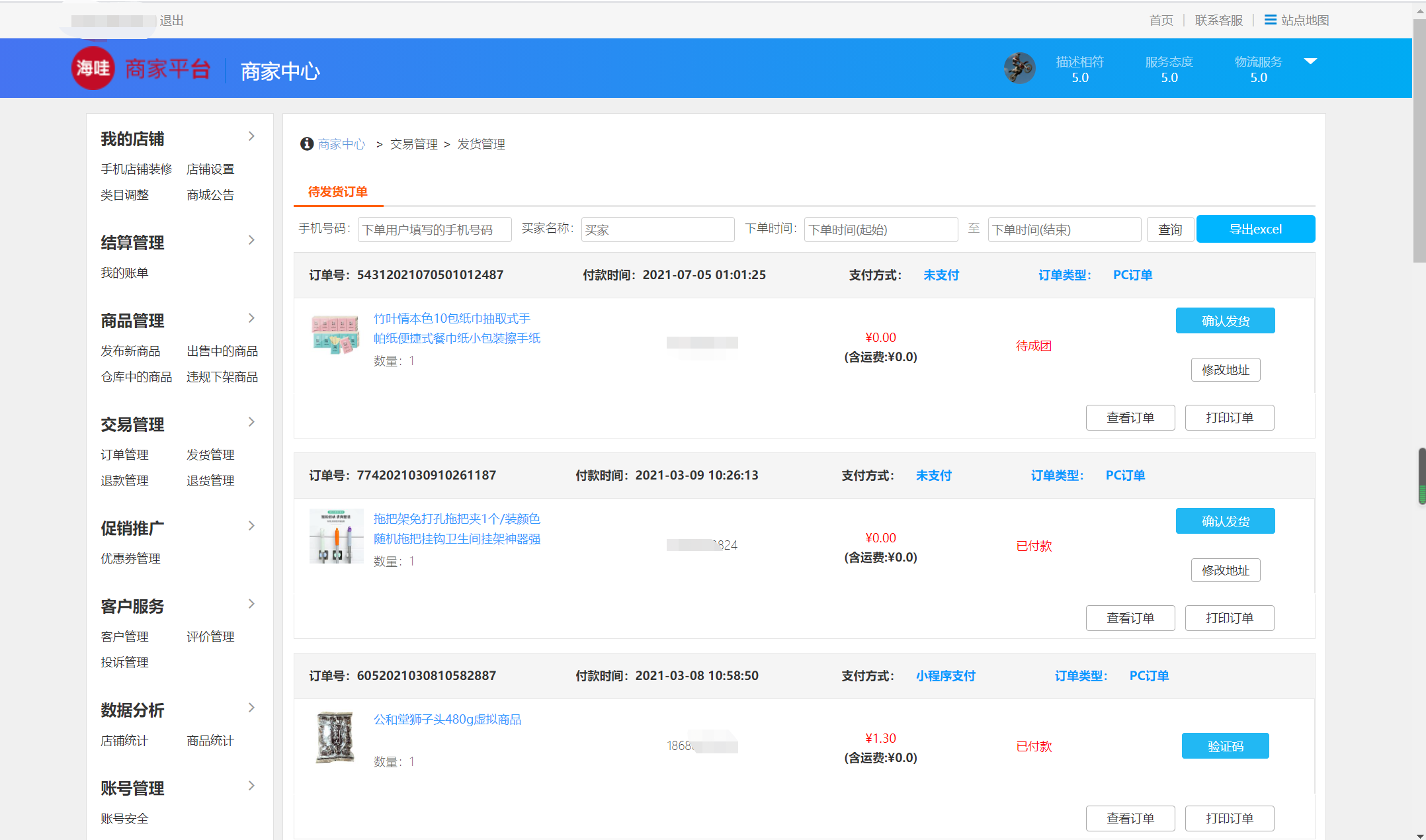Click 确认发货 for the first order
Viewport: 1426px width, 840px height.
(1225, 321)
